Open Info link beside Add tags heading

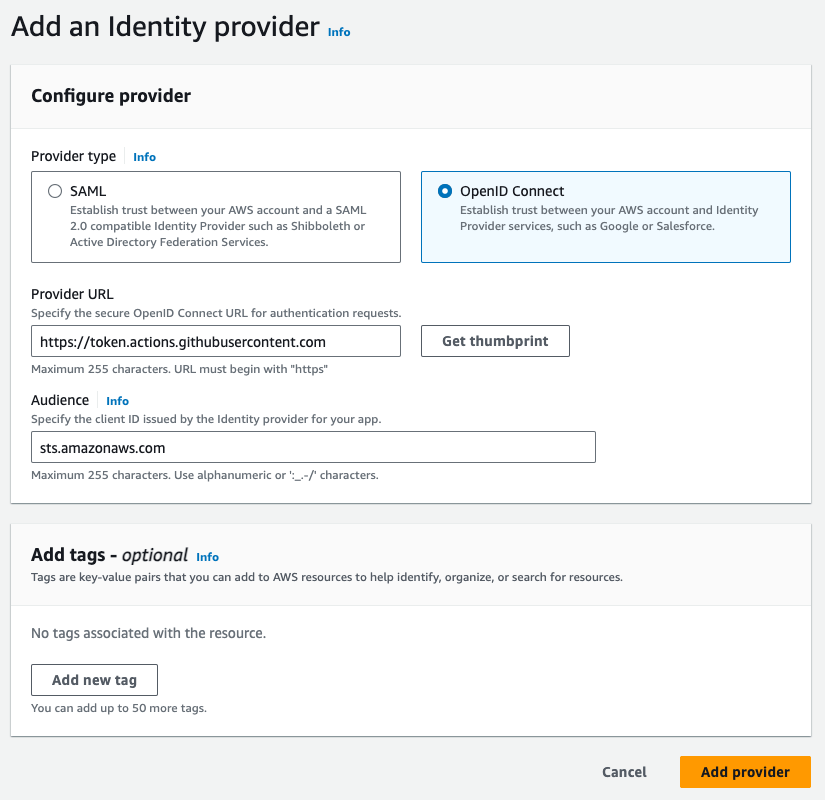point(207,557)
